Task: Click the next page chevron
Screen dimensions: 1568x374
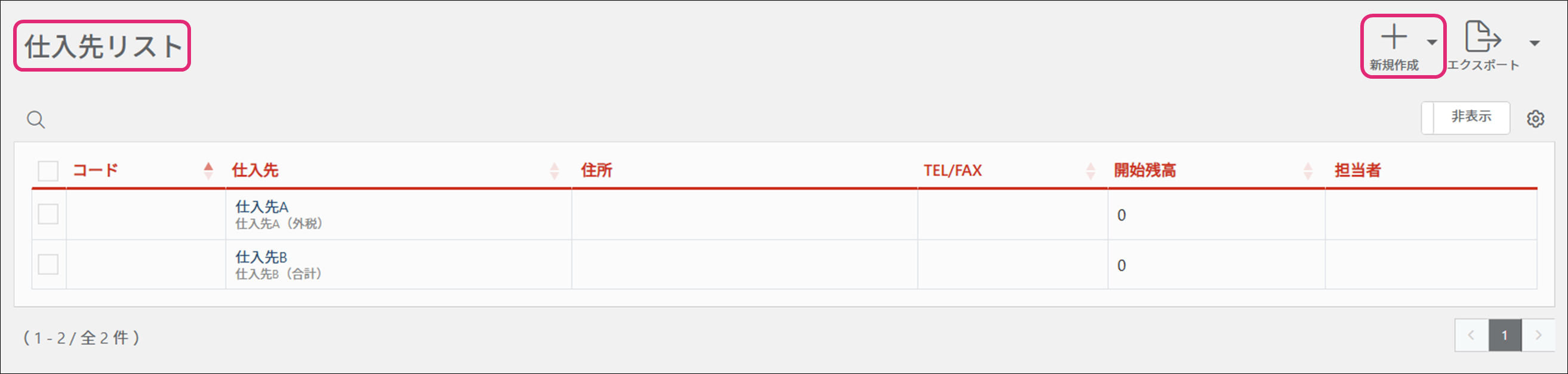Action: pyautogui.click(x=1538, y=335)
